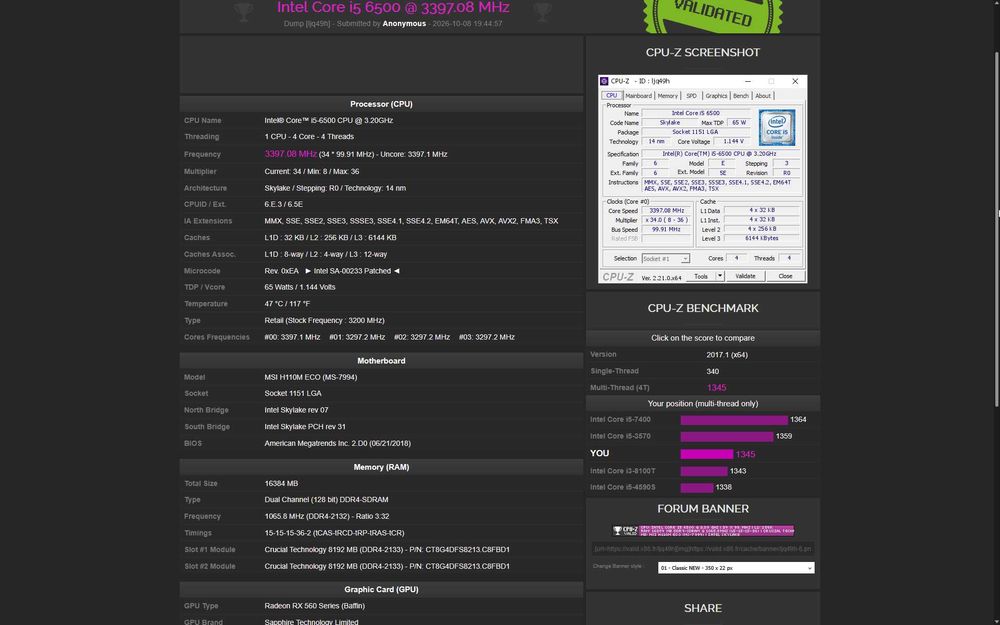Click the green VALIDATED badge

click(712, 15)
